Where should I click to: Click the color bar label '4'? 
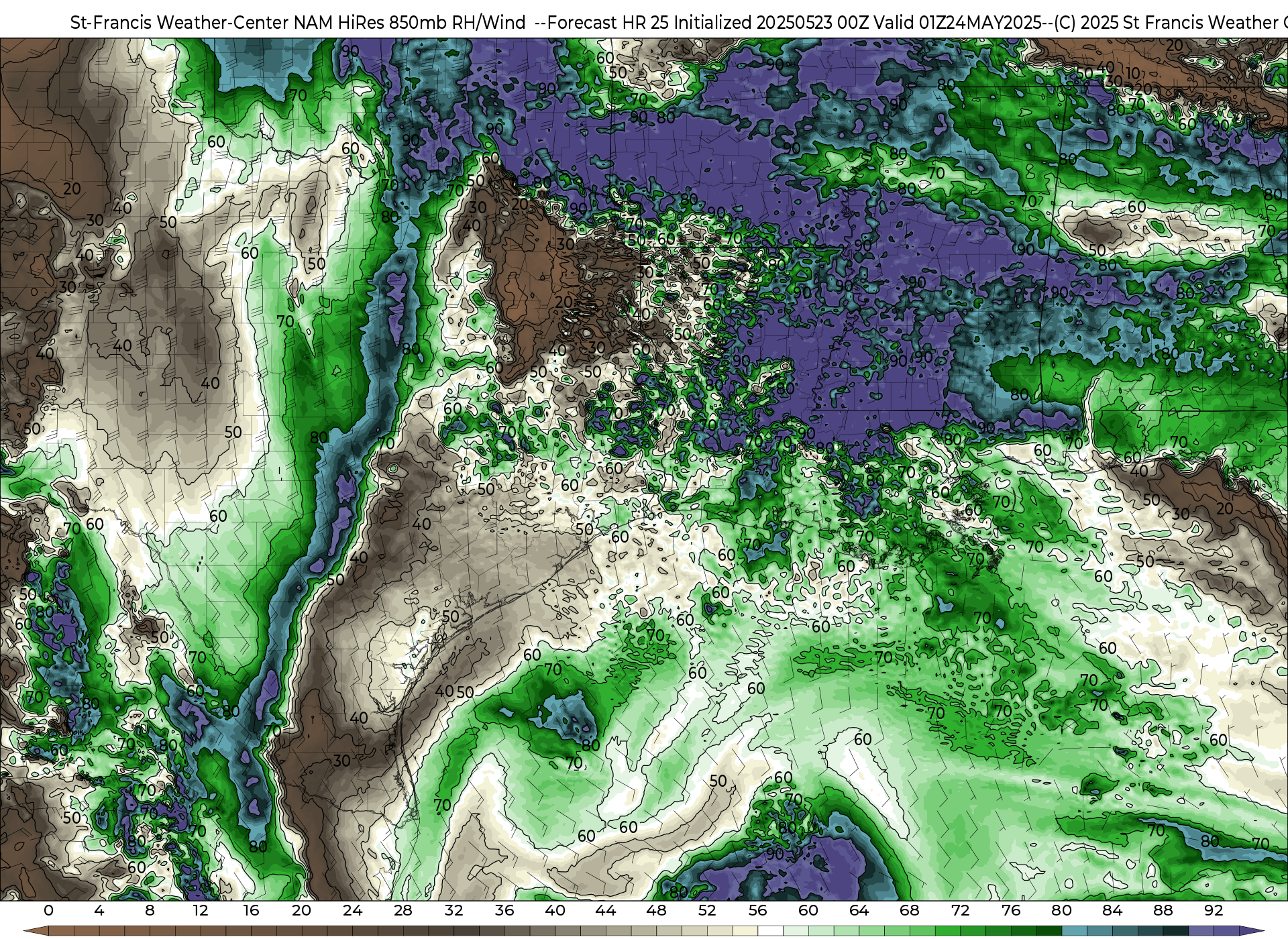click(x=99, y=910)
